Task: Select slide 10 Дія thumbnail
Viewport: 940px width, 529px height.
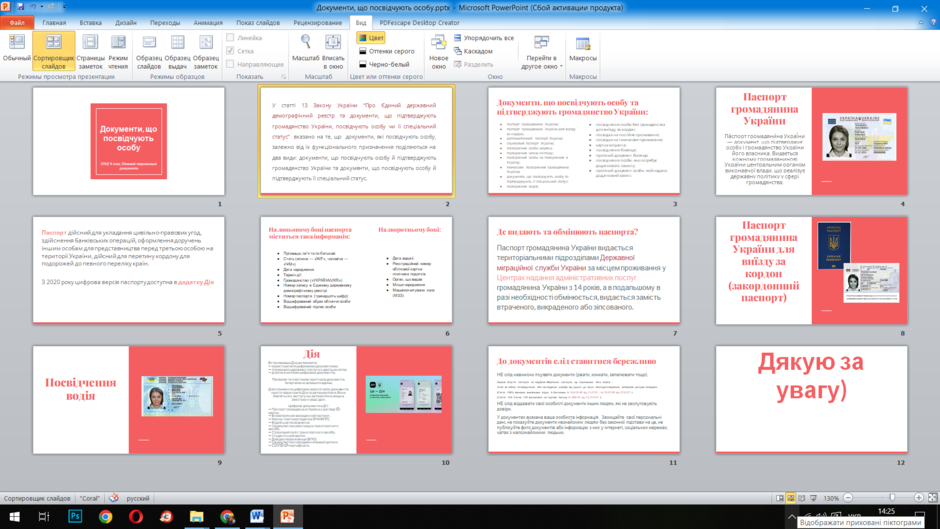Action: (x=356, y=399)
